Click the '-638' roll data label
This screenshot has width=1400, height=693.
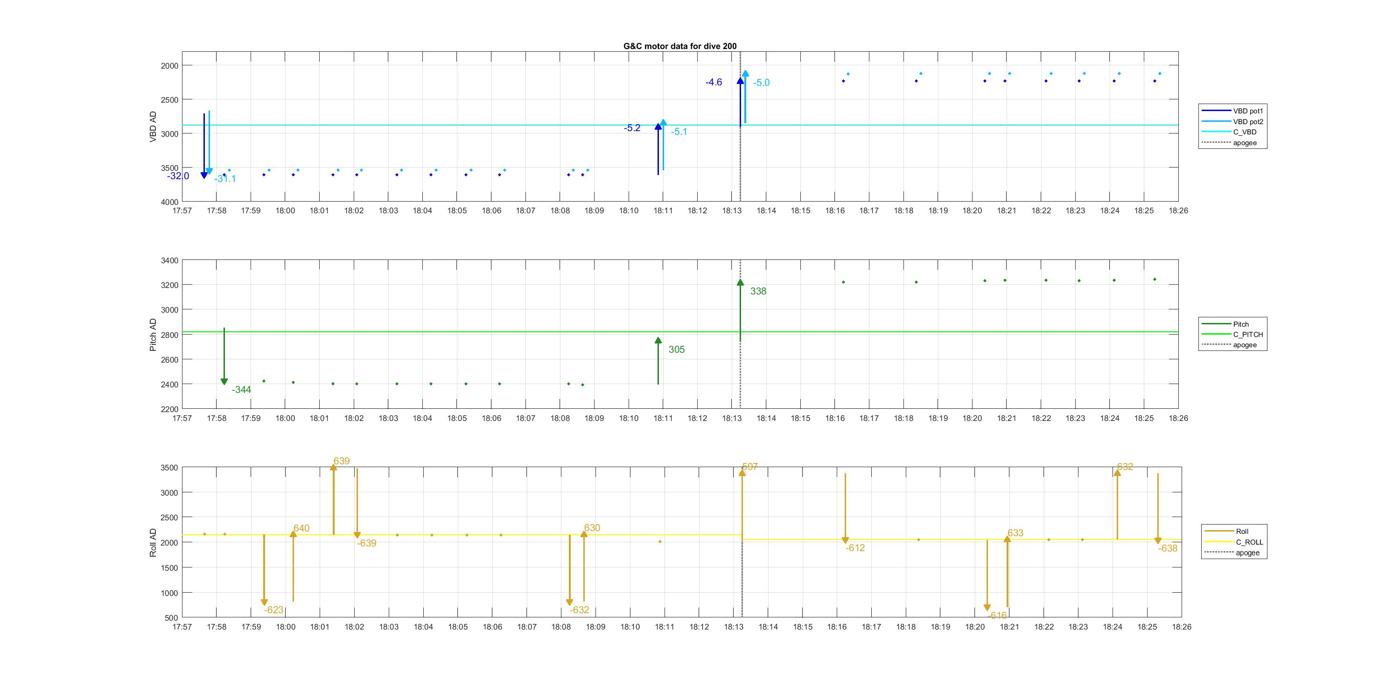[1168, 548]
